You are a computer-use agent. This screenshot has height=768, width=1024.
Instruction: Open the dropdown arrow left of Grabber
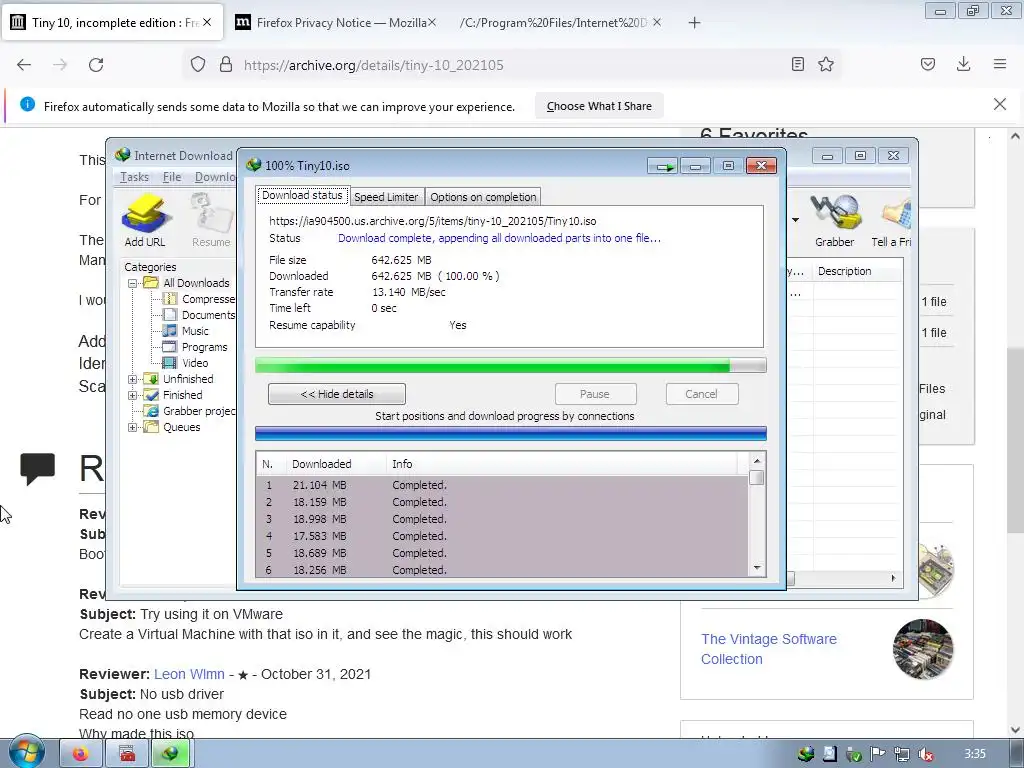point(795,219)
